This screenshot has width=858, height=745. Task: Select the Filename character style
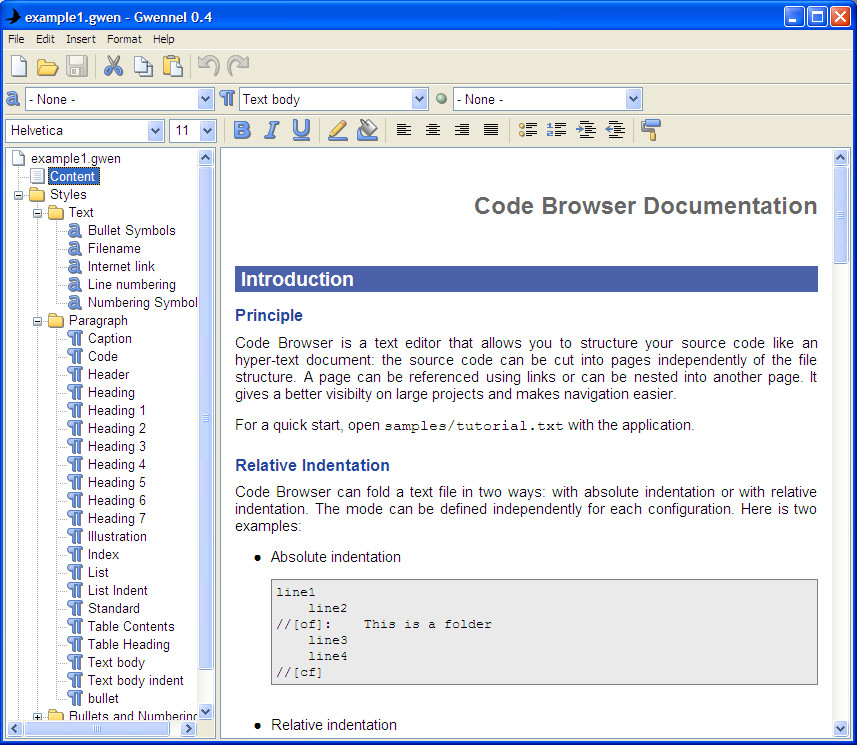pos(114,249)
